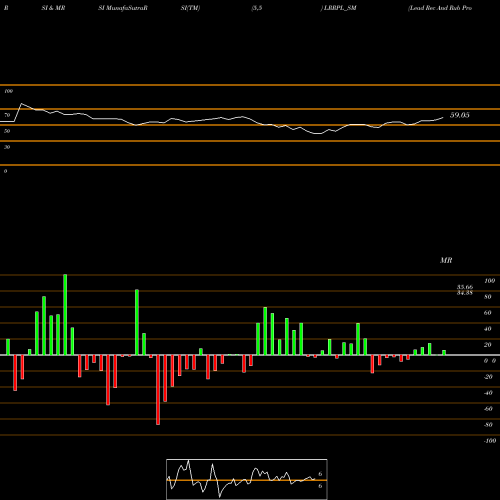Open the mini oscillator thumbnail chart
This screenshot has height=500, width=500.
[x=247, y=479]
